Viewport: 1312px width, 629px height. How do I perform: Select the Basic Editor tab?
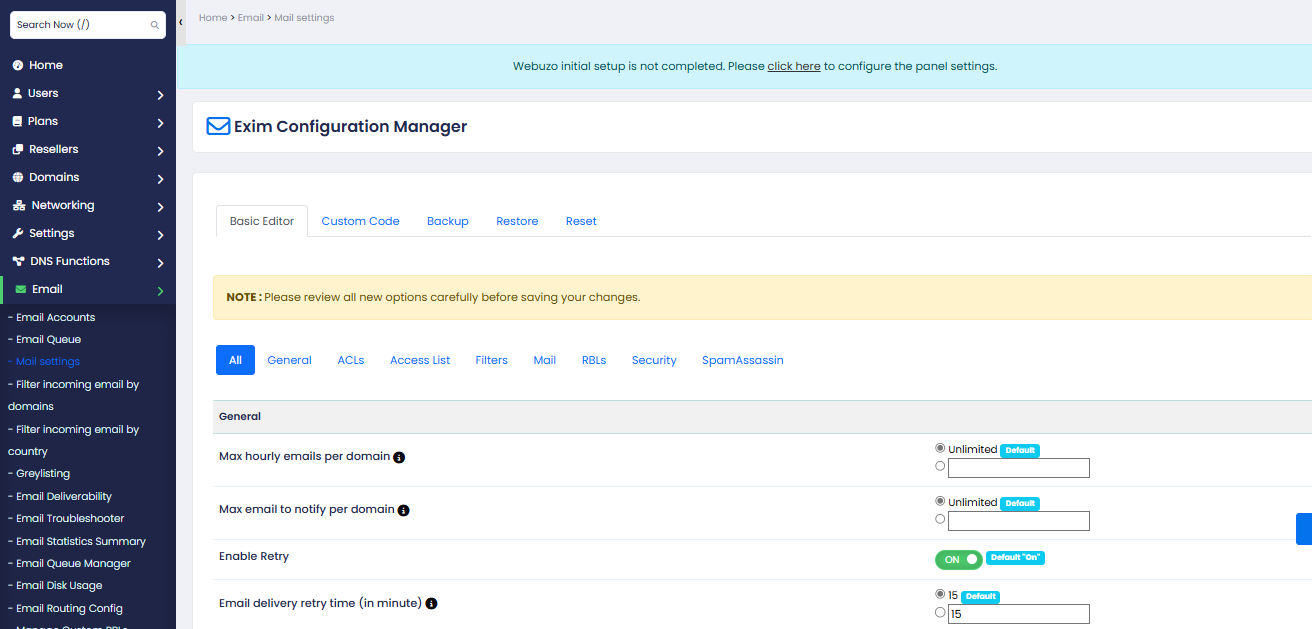pos(262,221)
